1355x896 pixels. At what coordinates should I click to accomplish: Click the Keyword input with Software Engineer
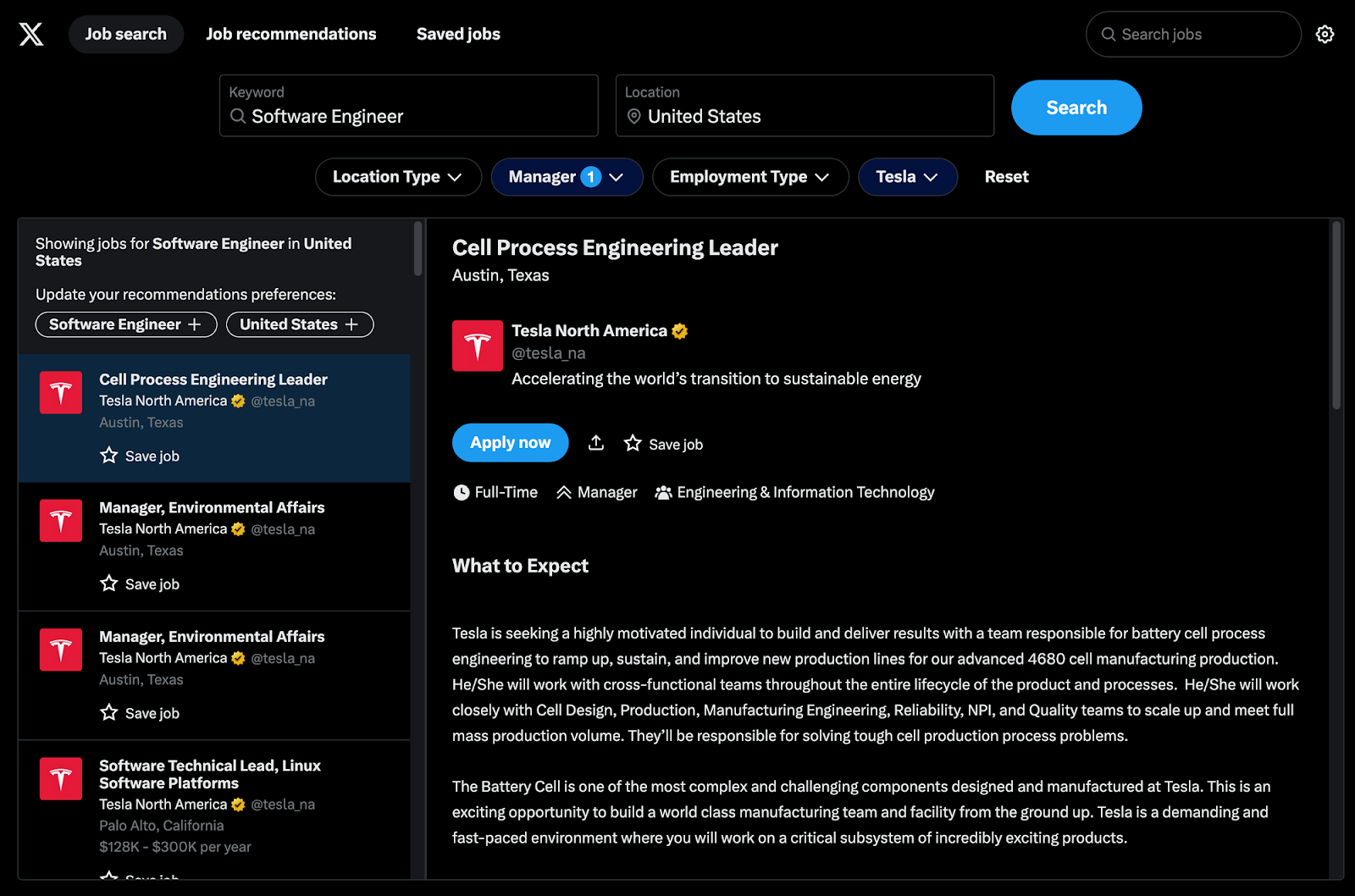(409, 106)
